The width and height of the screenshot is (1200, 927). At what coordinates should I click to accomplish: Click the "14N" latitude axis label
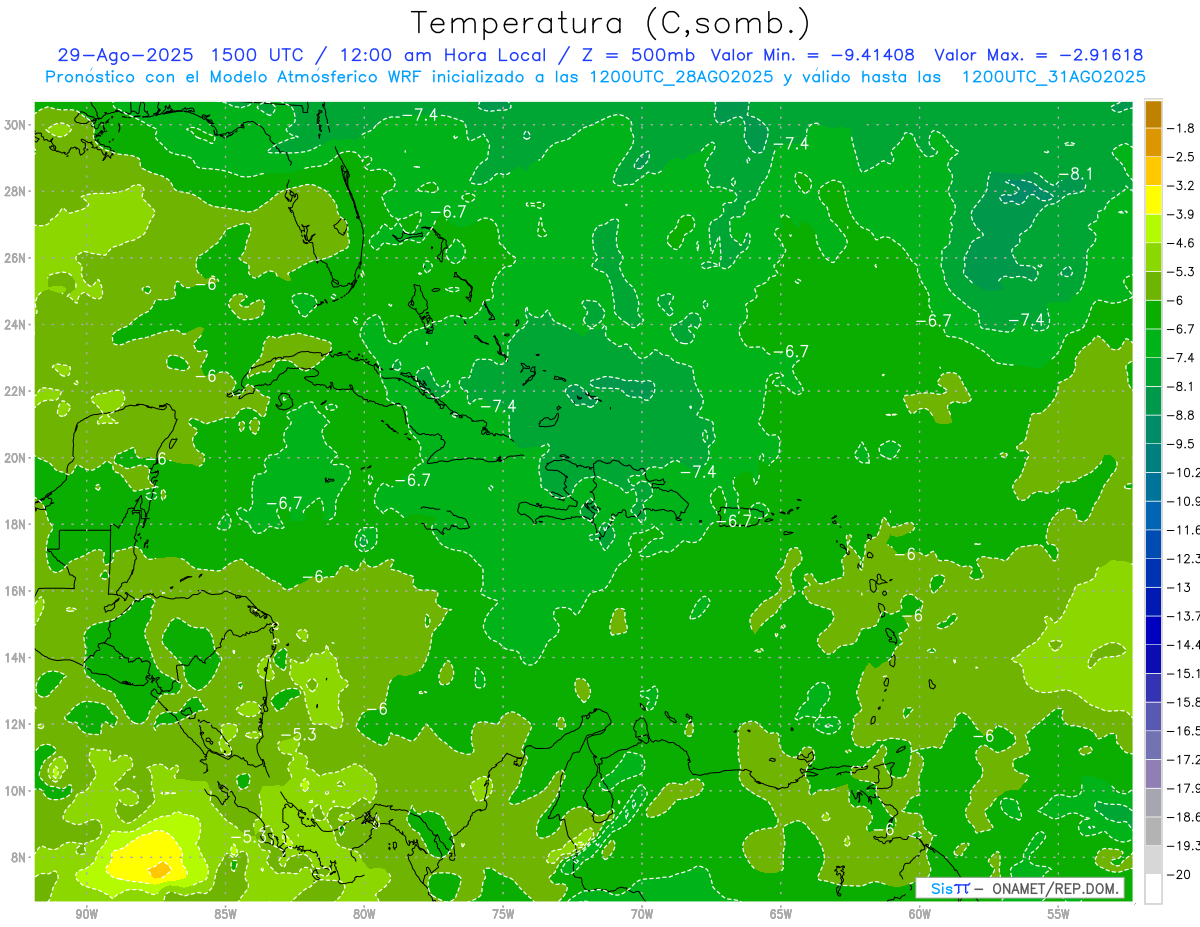(x=15, y=657)
